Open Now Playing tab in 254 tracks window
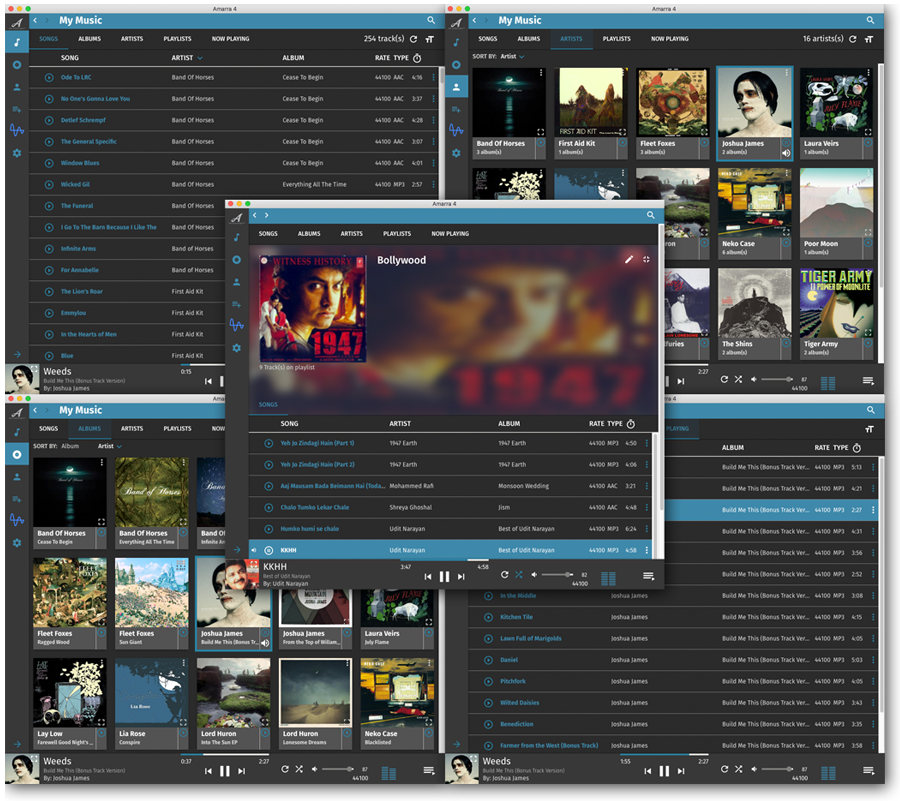Screen dimensions: 900x801 (230, 39)
